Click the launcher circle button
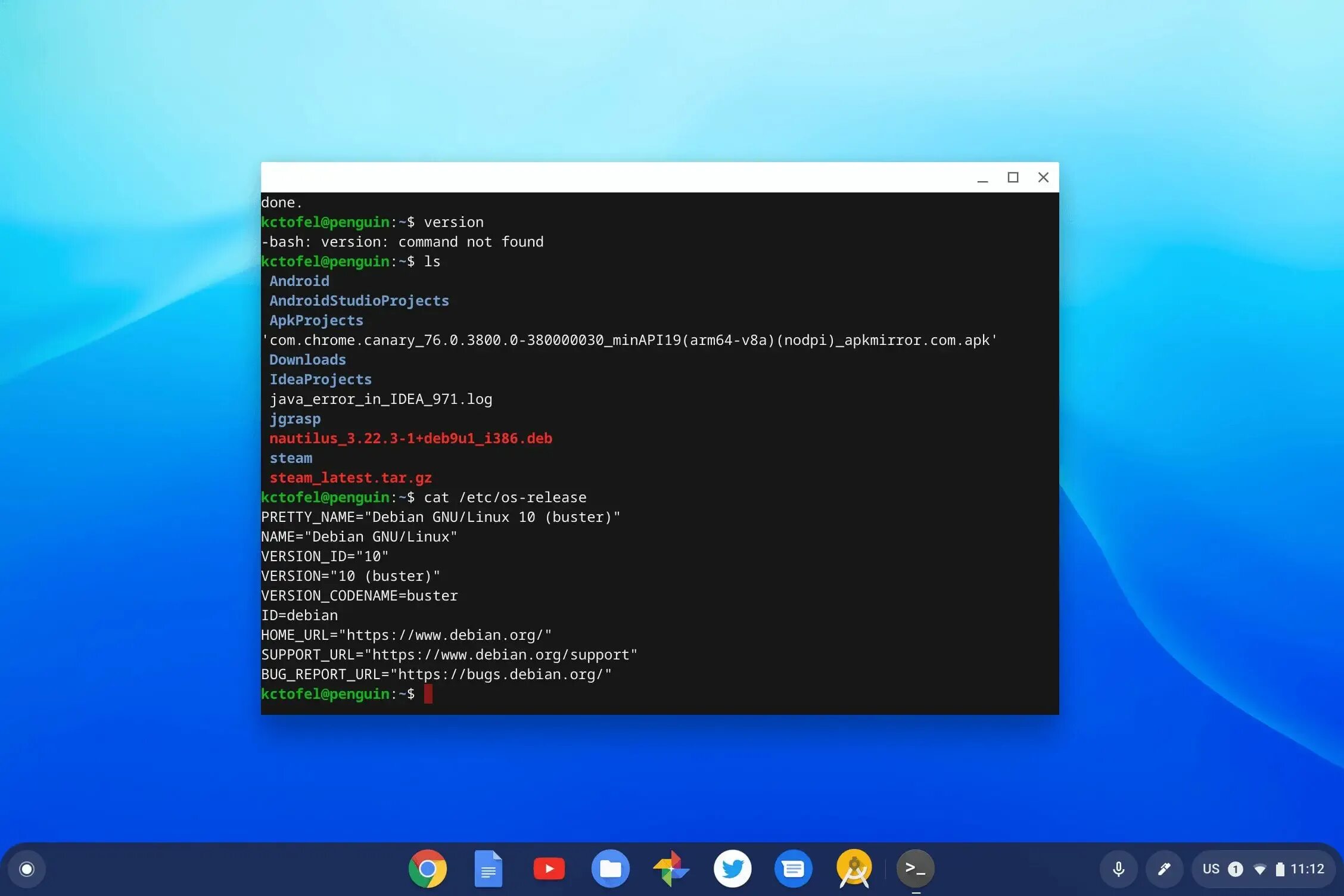This screenshot has height=896, width=1344. pyautogui.click(x=27, y=869)
